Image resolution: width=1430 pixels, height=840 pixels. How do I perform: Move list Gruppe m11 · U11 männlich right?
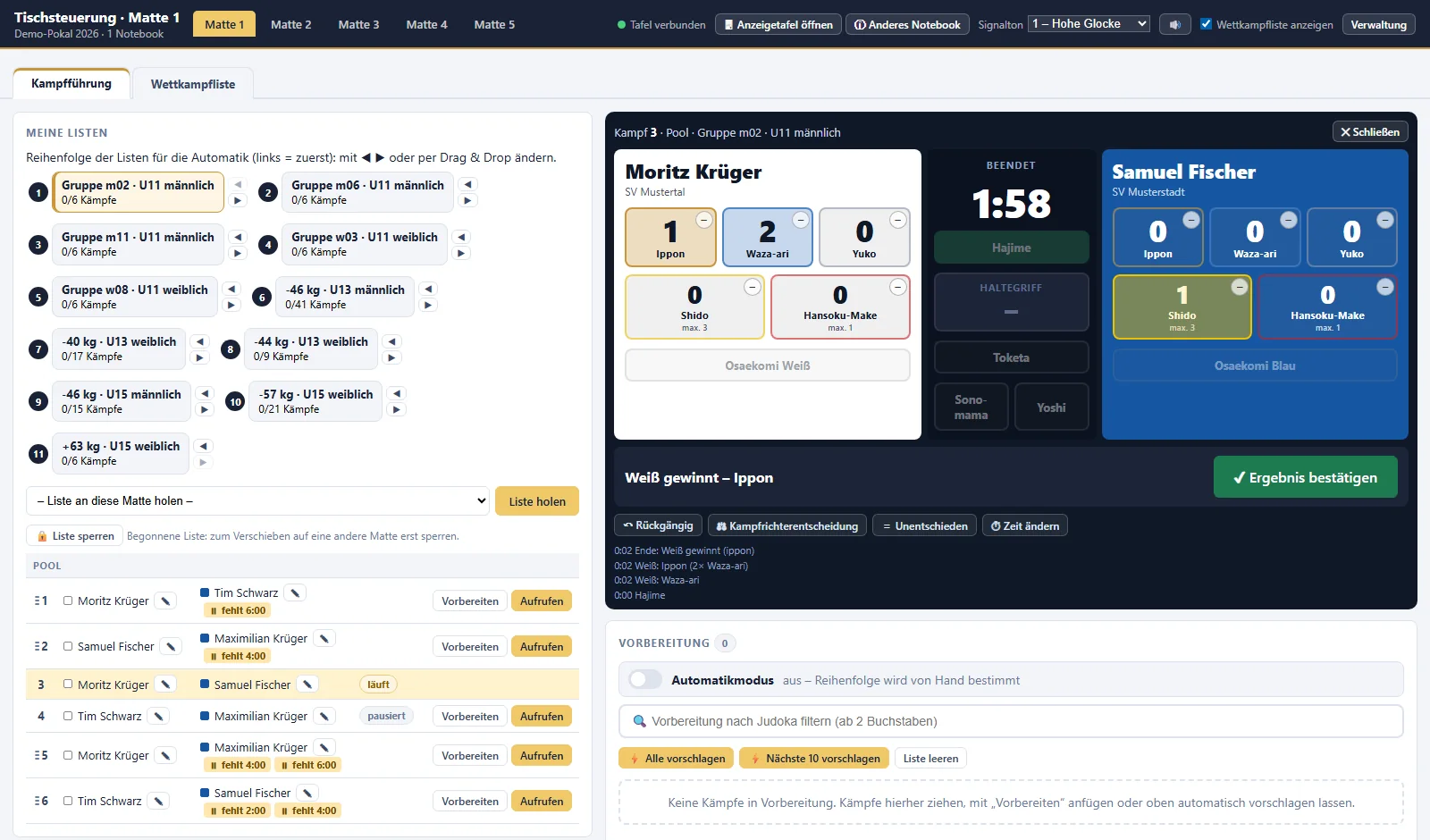pyautogui.click(x=237, y=253)
